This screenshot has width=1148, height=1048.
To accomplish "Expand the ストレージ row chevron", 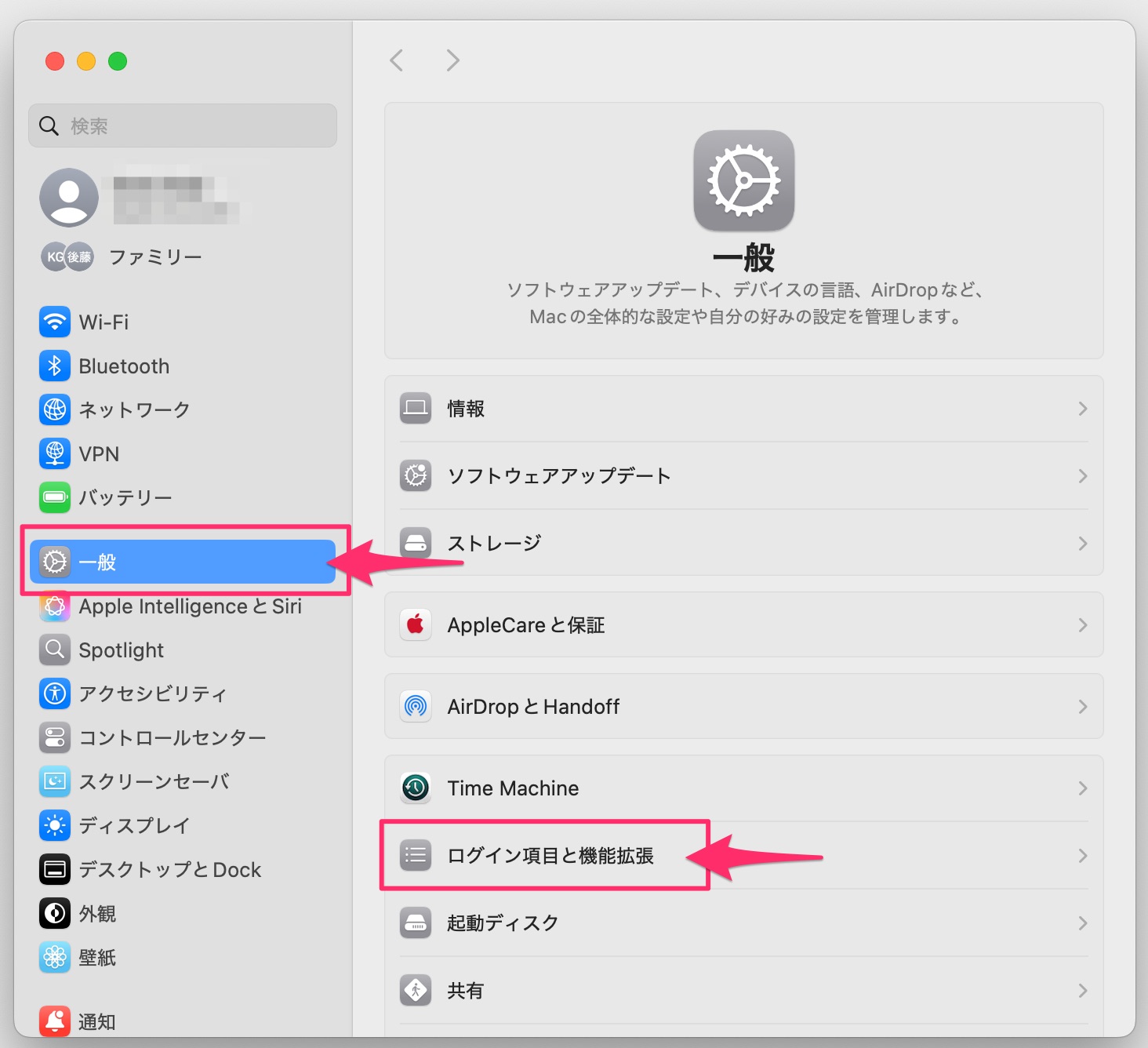I will (1083, 544).
